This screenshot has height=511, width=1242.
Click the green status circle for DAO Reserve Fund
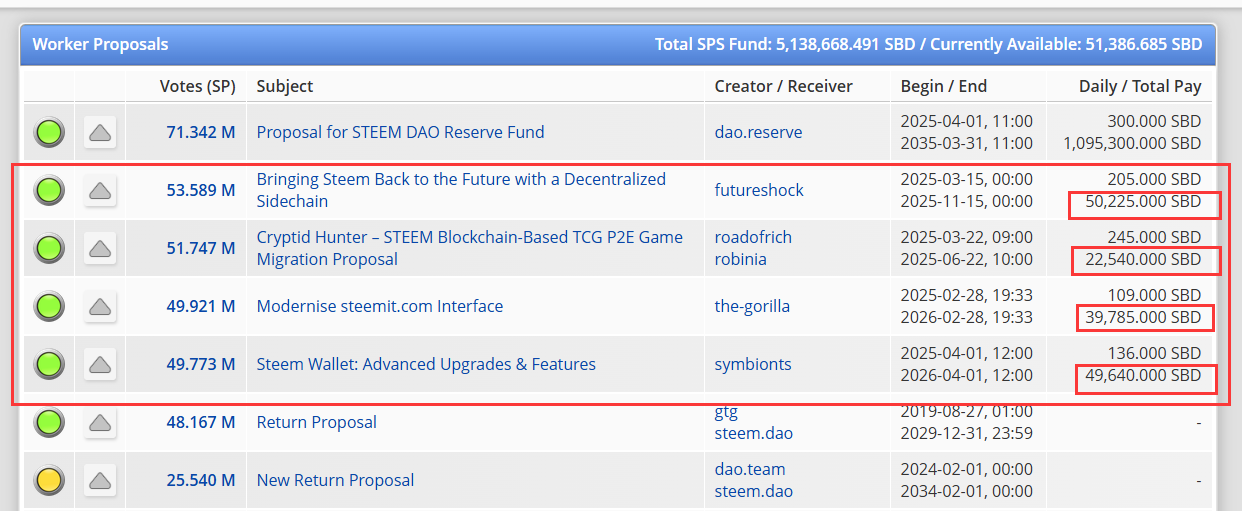point(49,132)
